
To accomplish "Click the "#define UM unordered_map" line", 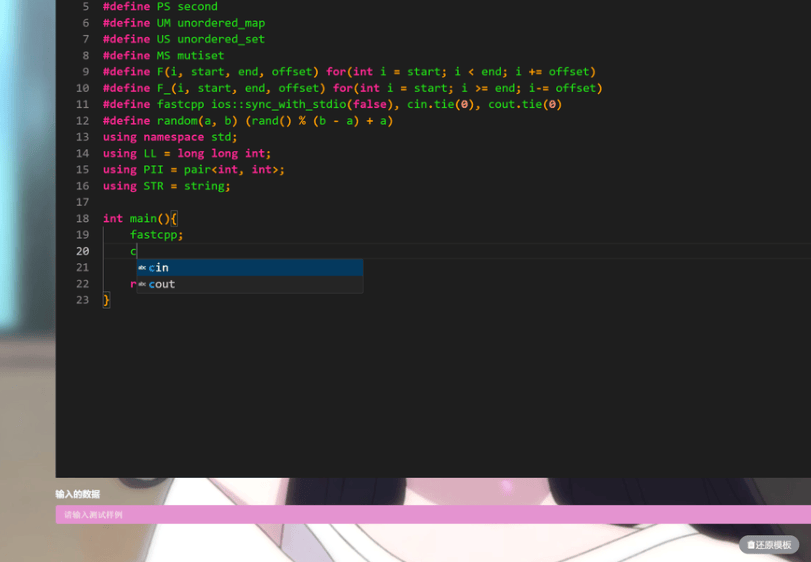I will pos(184,23).
